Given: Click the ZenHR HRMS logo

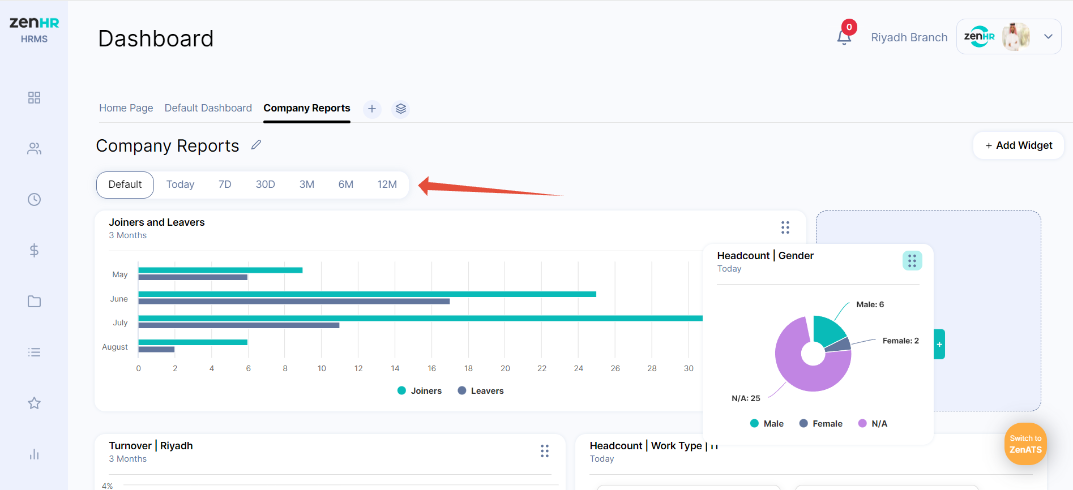Looking at the screenshot, I should [34, 29].
